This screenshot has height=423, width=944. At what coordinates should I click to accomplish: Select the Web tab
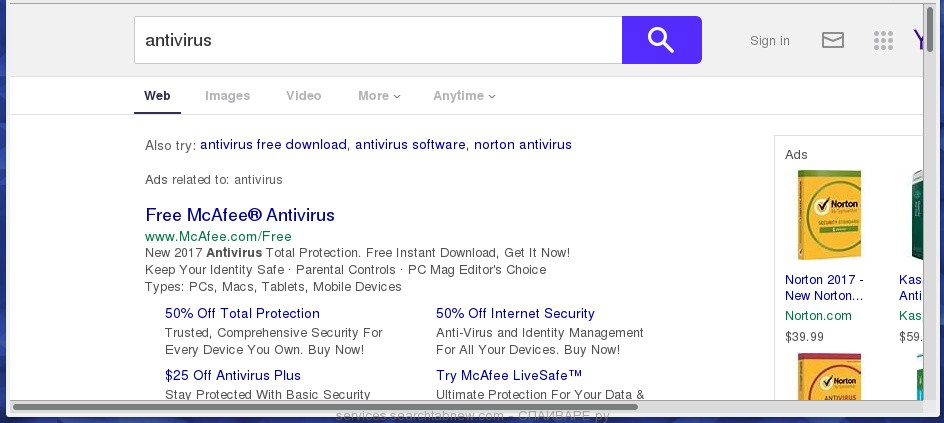pos(157,96)
